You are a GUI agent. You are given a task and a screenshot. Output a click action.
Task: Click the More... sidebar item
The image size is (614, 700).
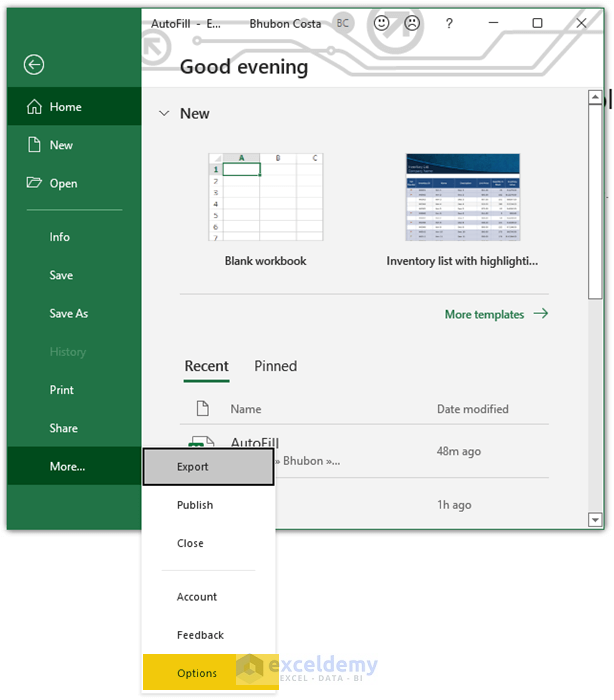(74, 466)
